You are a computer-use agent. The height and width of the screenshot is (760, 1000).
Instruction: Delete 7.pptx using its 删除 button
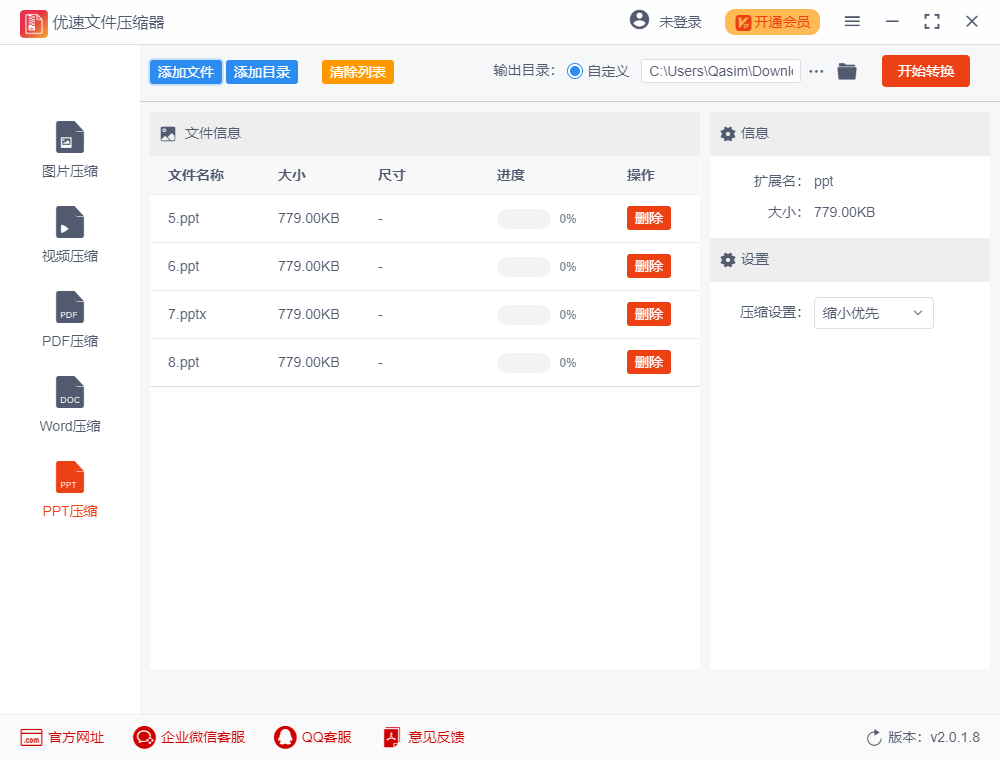click(x=648, y=314)
